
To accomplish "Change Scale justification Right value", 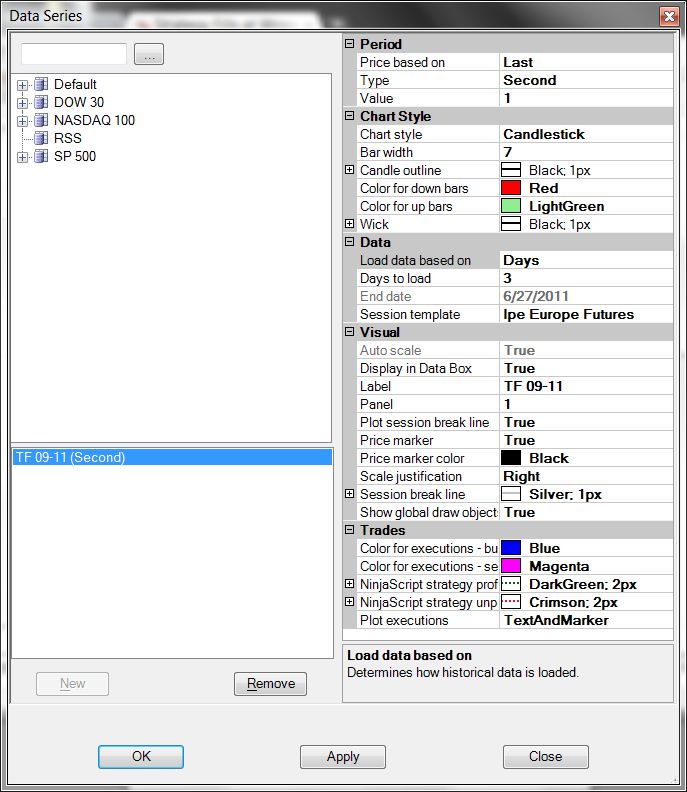I will click(586, 476).
